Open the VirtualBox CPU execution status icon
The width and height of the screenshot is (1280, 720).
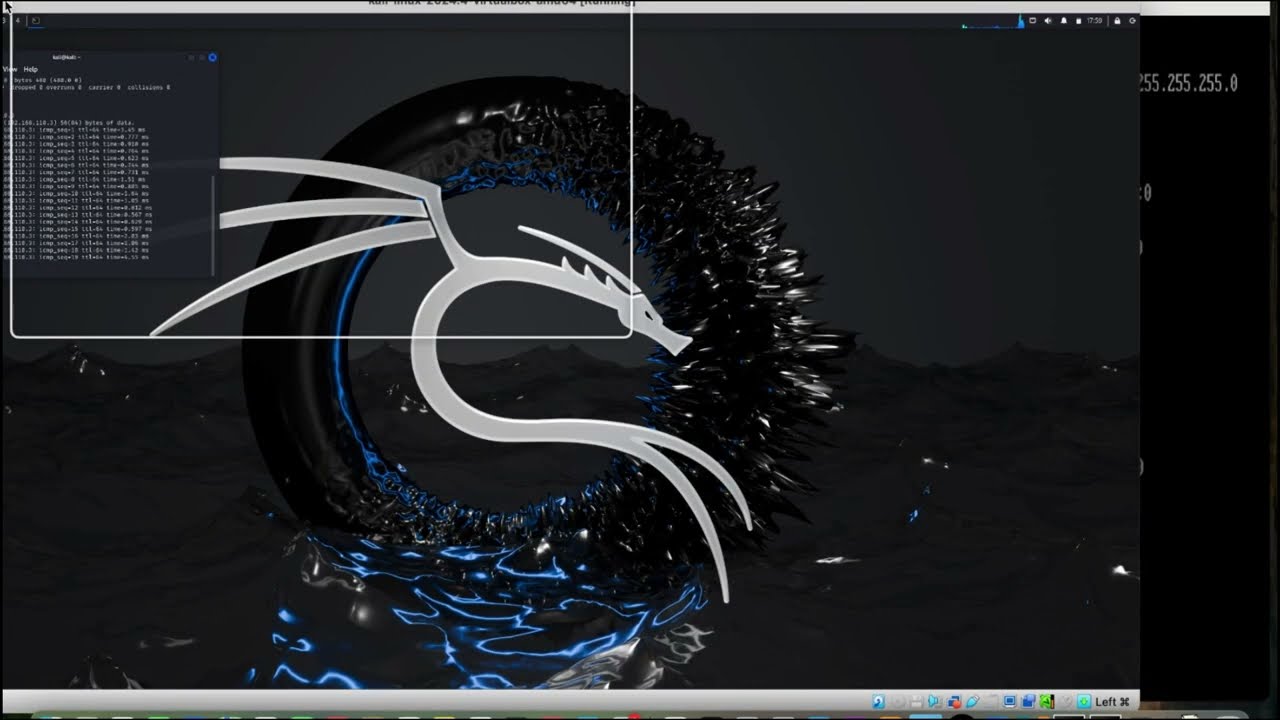click(x=1047, y=701)
